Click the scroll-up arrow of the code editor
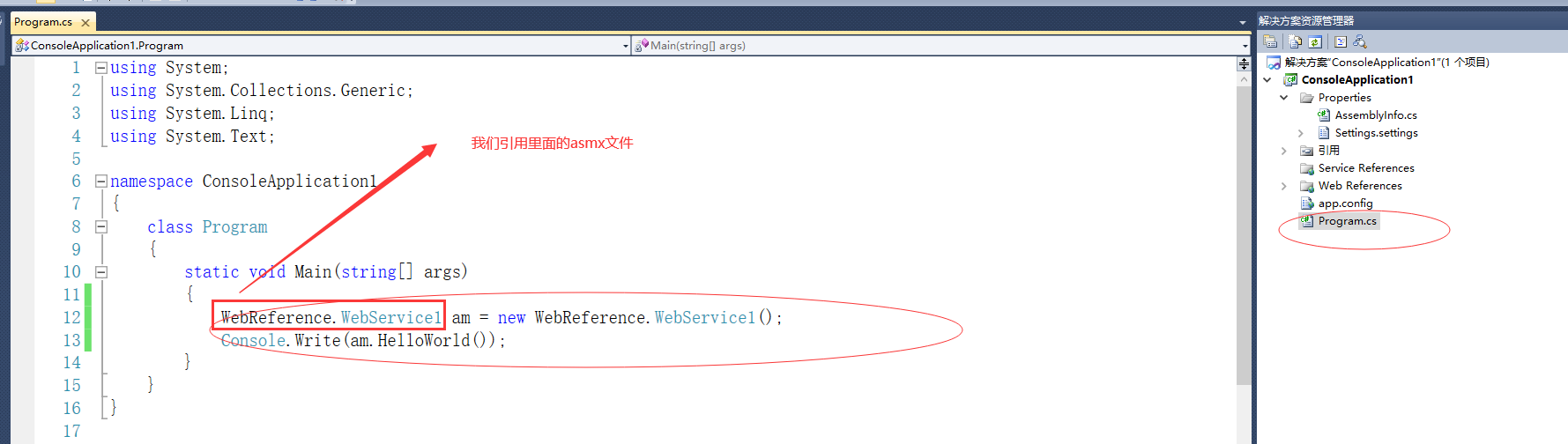 point(1244,79)
